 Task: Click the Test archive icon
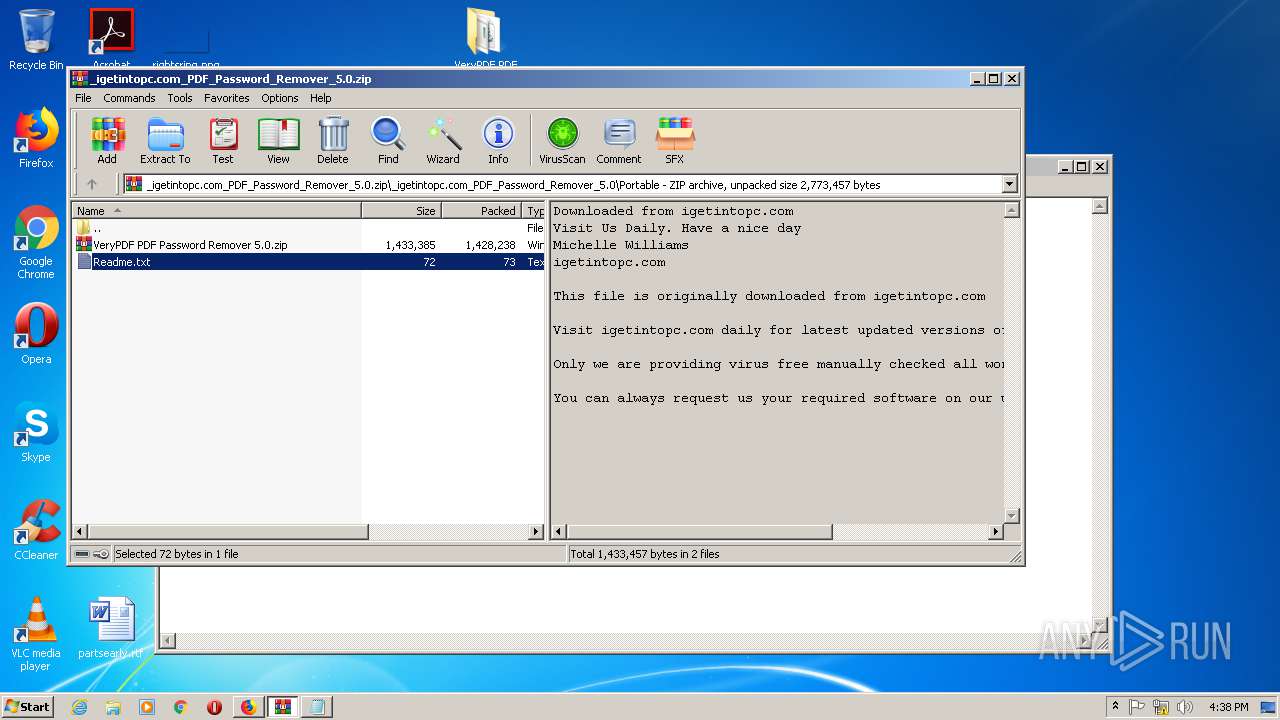(223, 141)
